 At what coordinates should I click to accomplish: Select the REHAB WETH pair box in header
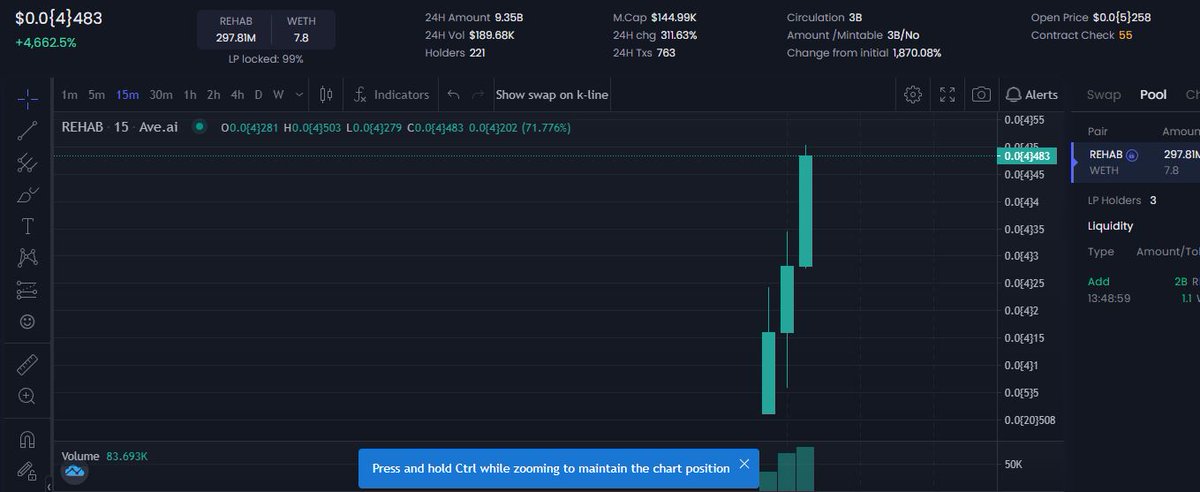[265, 30]
